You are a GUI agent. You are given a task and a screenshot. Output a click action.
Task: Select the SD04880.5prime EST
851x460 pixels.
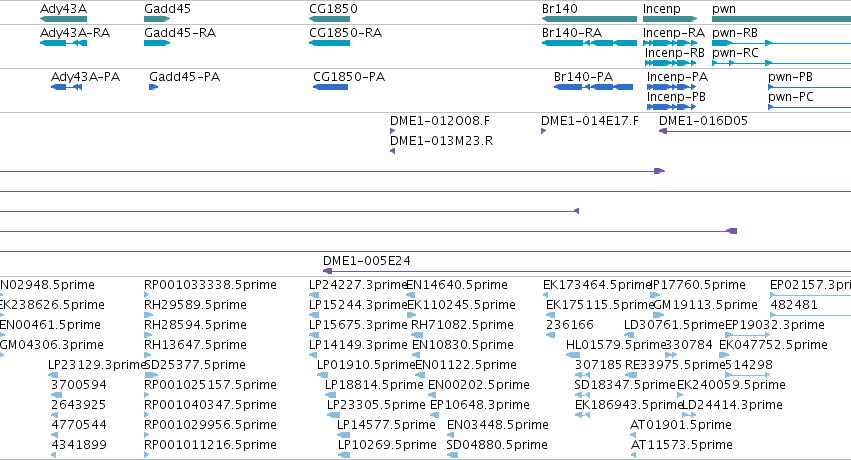click(x=497, y=445)
